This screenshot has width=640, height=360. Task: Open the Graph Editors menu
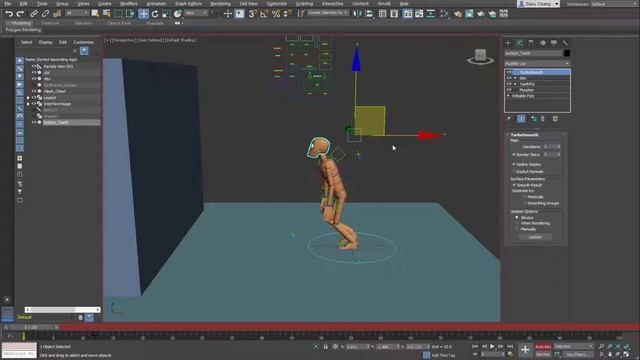188,4
